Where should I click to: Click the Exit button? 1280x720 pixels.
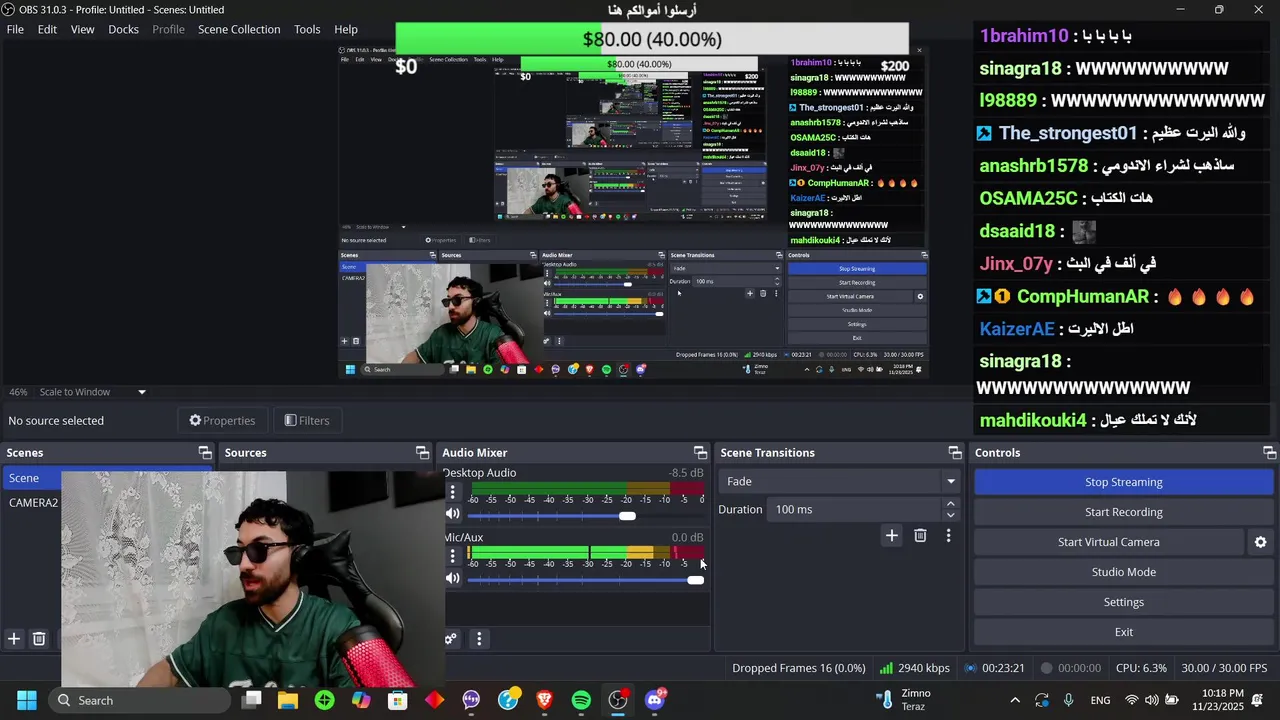click(x=1123, y=632)
